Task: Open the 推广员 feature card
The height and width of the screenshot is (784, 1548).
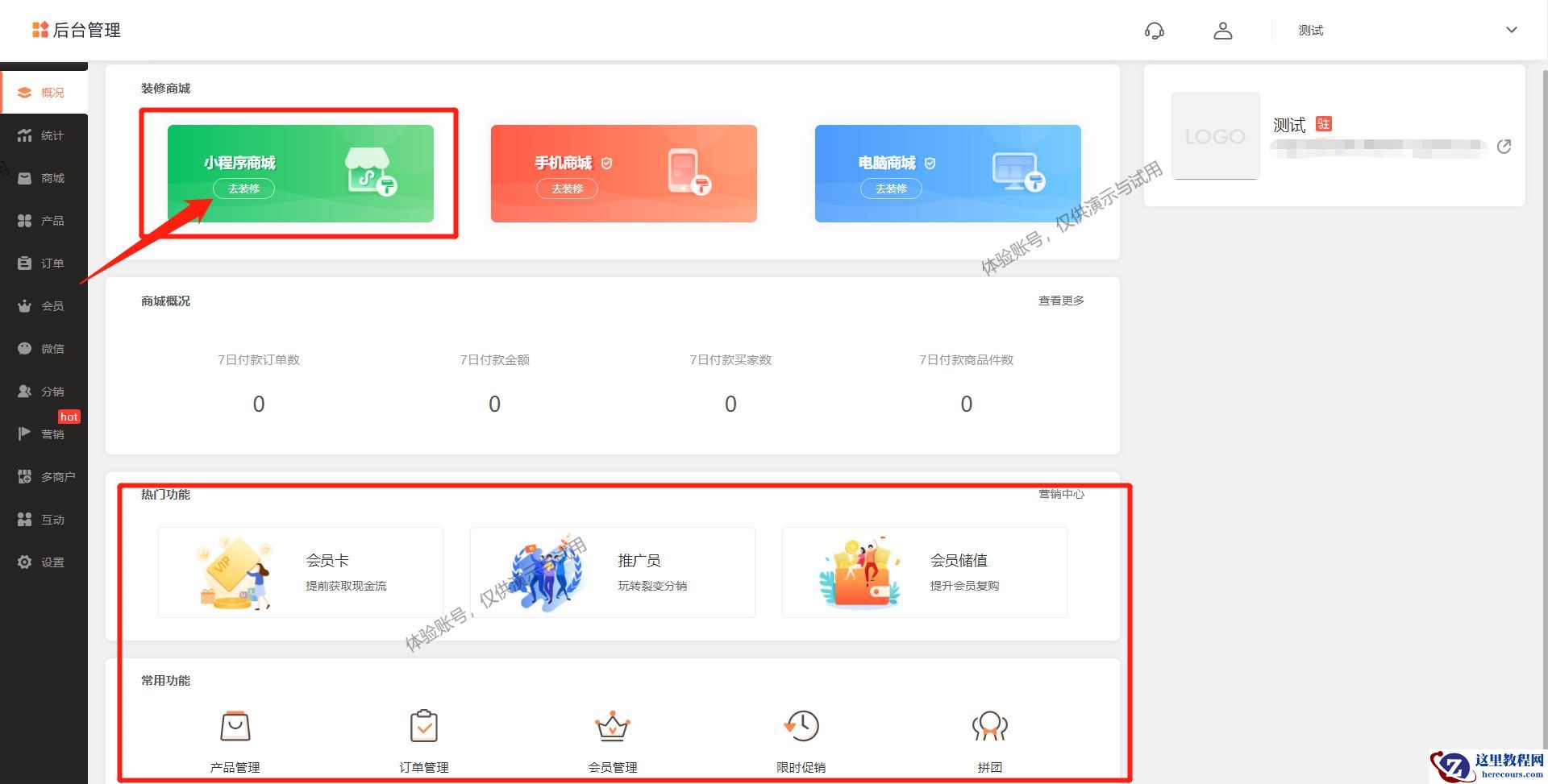Action: [x=613, y=572]
